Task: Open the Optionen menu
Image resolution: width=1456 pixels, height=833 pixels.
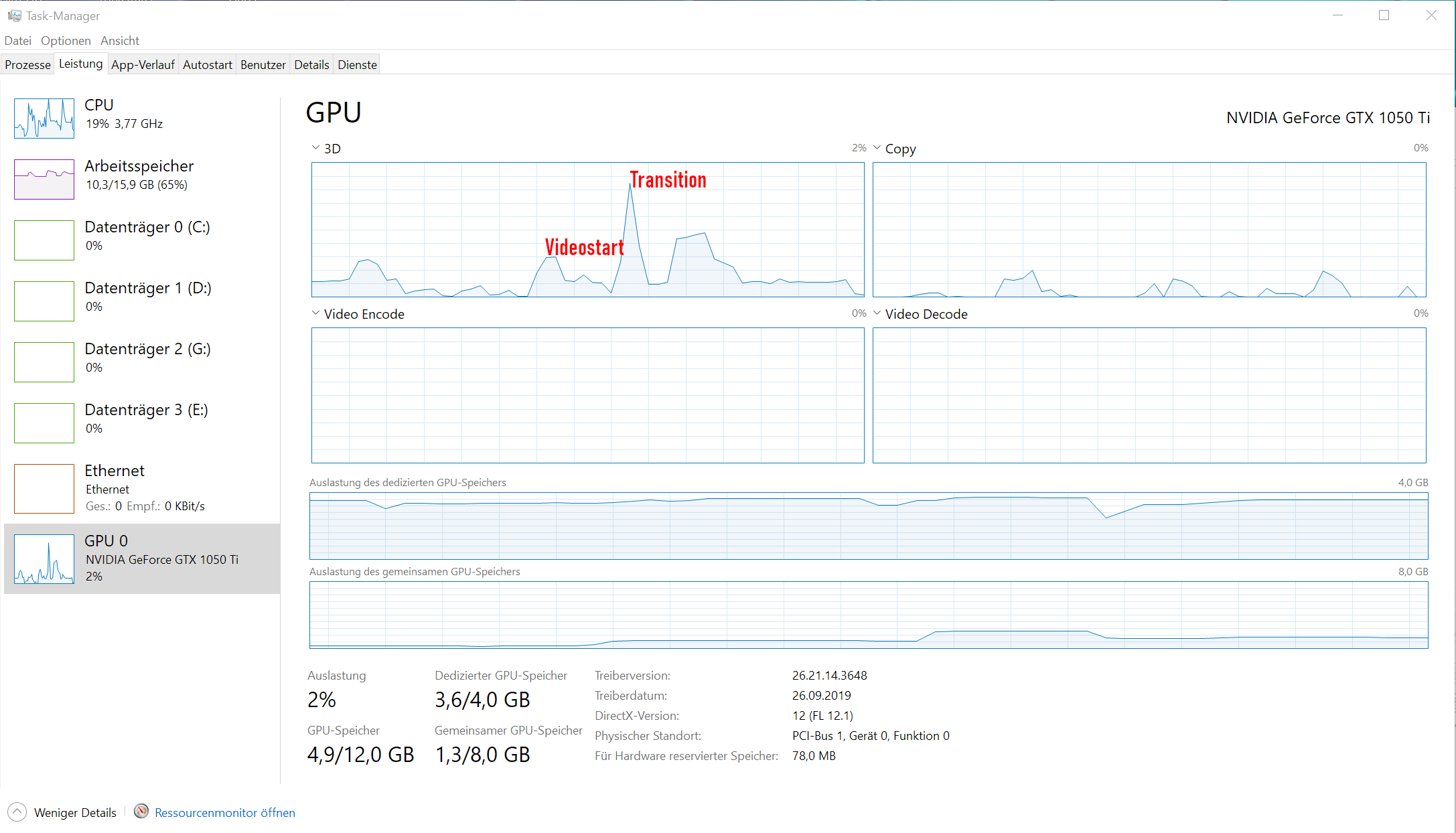Action: pyautogui.click(x=66, y=41)
